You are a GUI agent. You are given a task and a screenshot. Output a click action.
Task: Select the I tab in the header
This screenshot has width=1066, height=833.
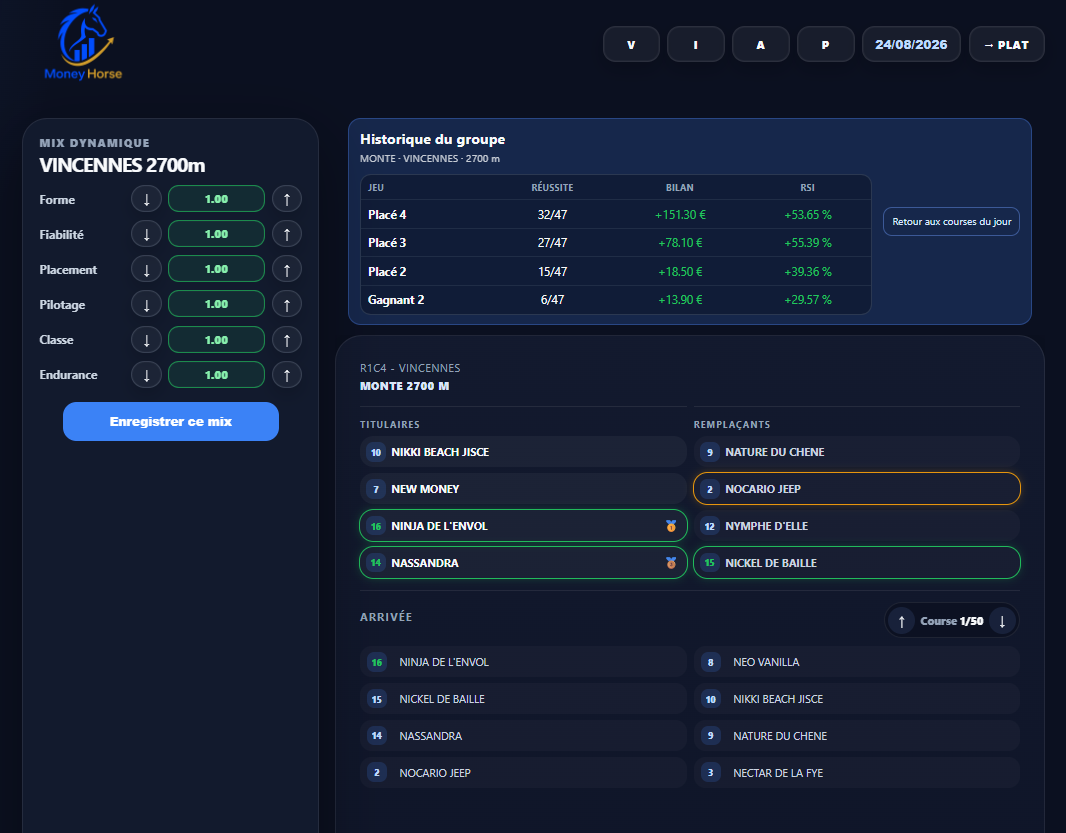(x=695, y=44)
